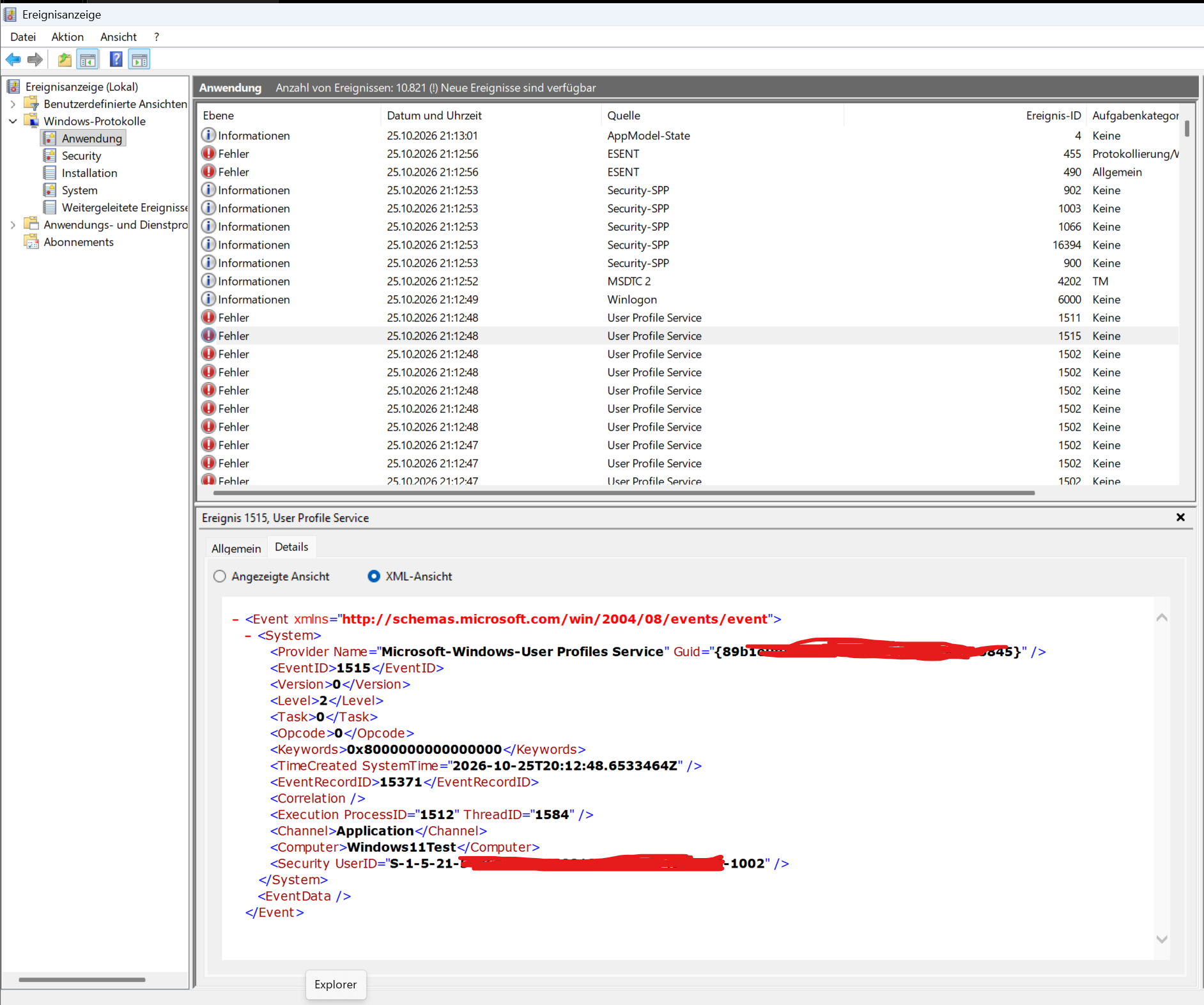Click the Forward arrow toolbar icon
This screenshot has width=1204, height=1005.
pyautogui.click(x=35, y=60)
